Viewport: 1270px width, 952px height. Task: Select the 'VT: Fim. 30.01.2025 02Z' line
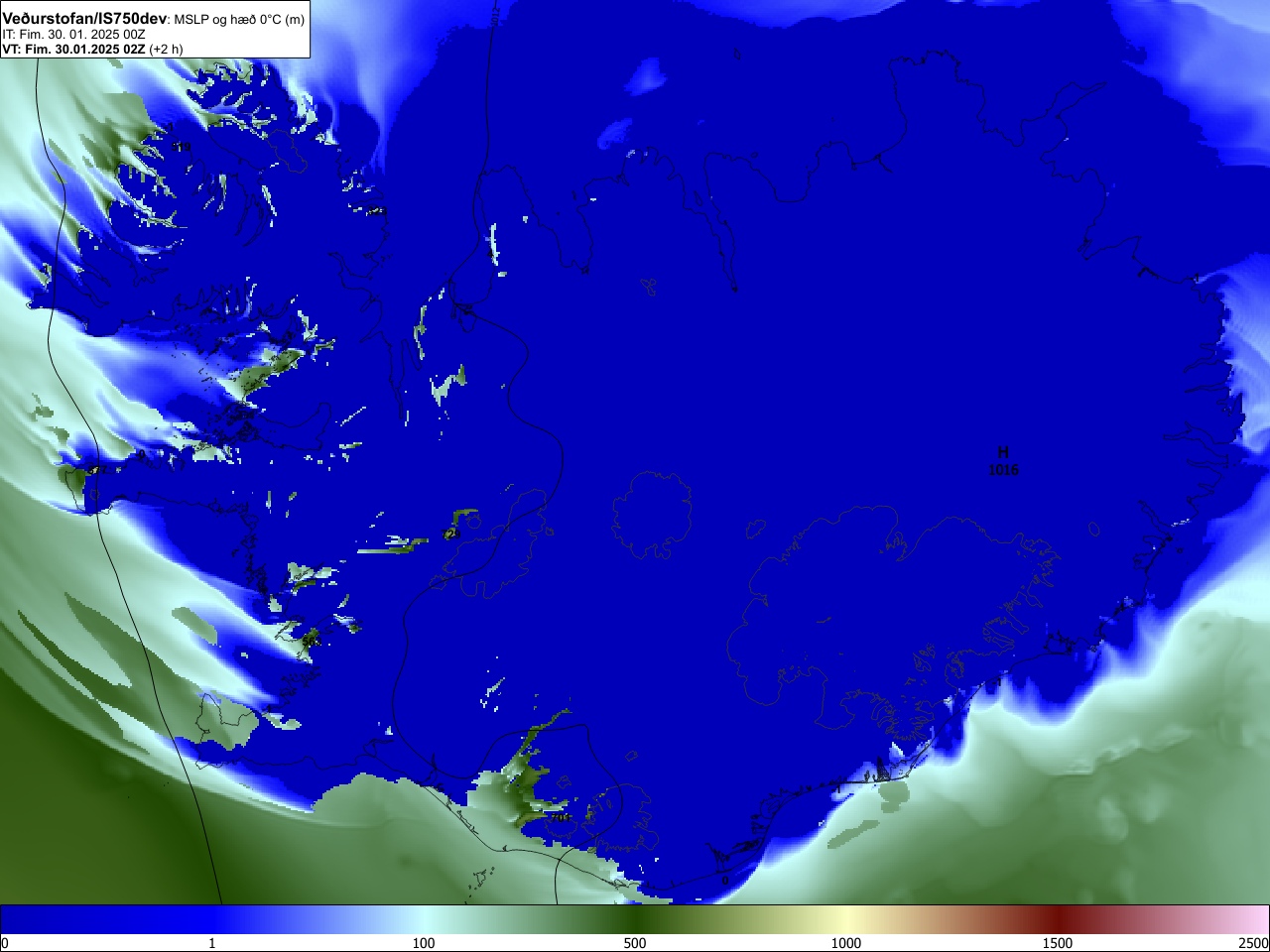tap(73, 49)
